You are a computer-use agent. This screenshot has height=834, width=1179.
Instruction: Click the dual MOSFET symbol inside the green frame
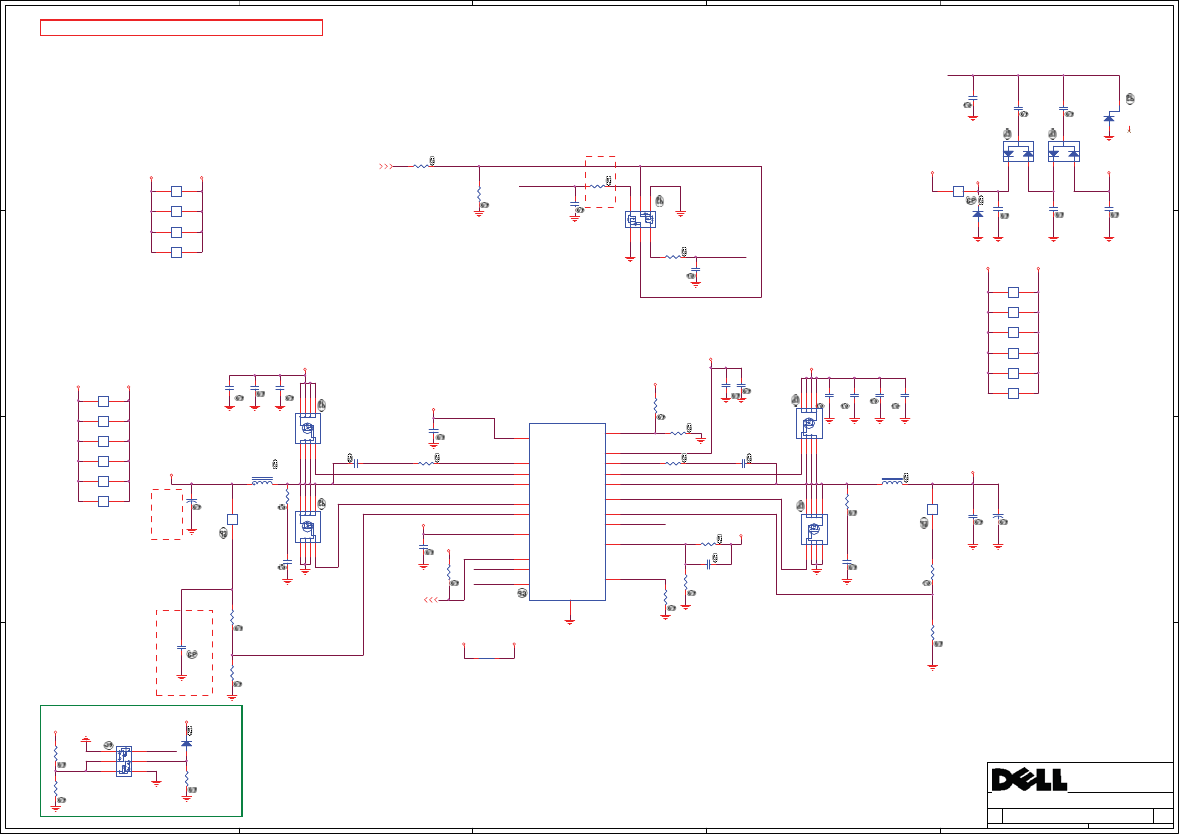coord(124,761)
